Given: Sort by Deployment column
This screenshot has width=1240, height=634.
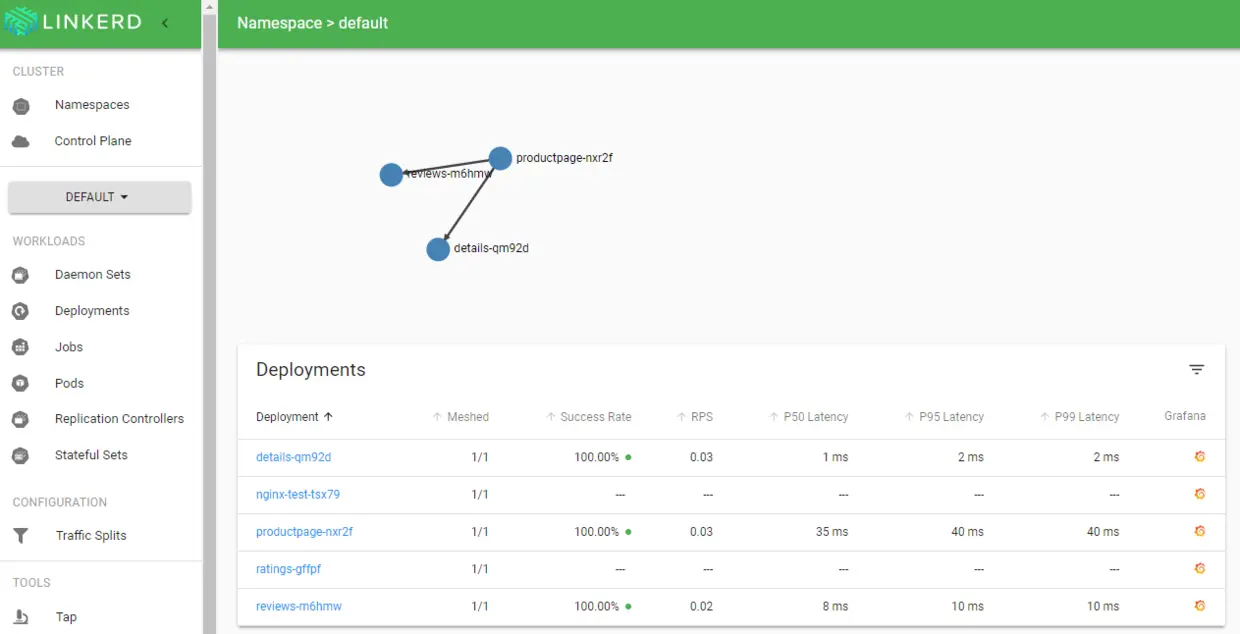Looking at the screenshot, I should pos(294,417).
